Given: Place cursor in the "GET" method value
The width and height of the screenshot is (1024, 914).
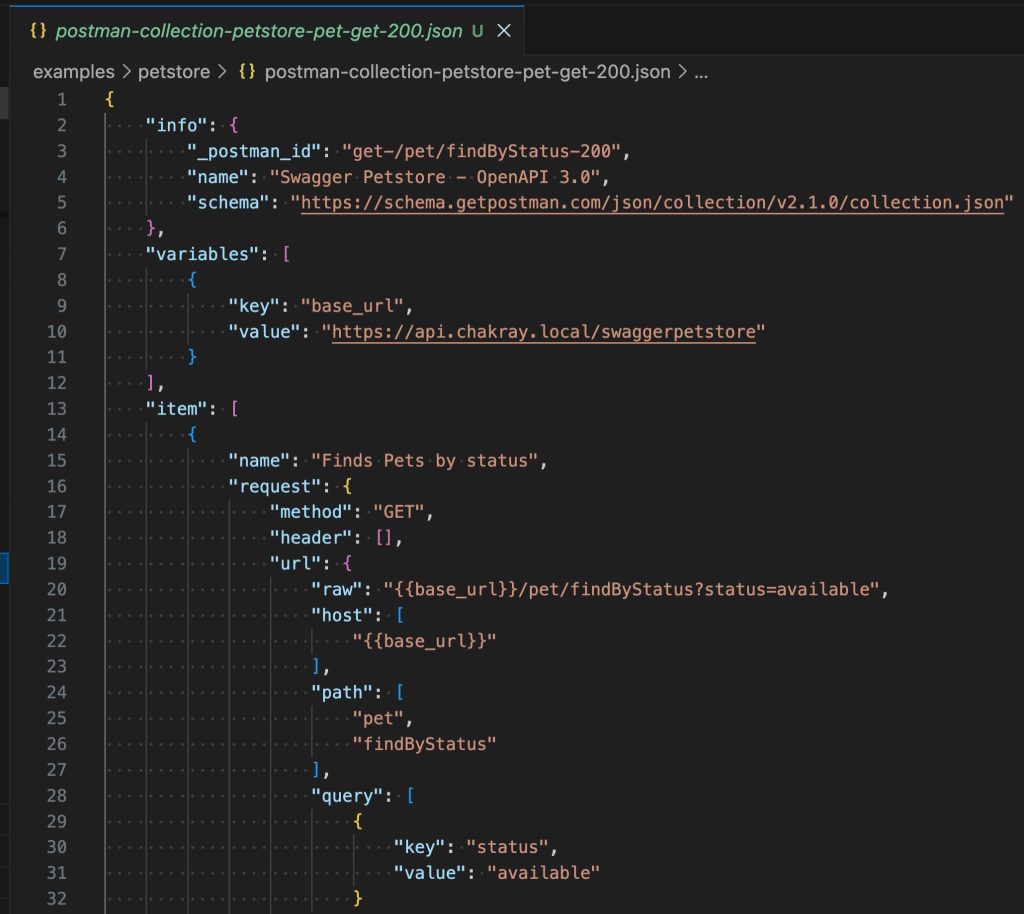Looking at the screenshot, I should [x=400, y=512].
